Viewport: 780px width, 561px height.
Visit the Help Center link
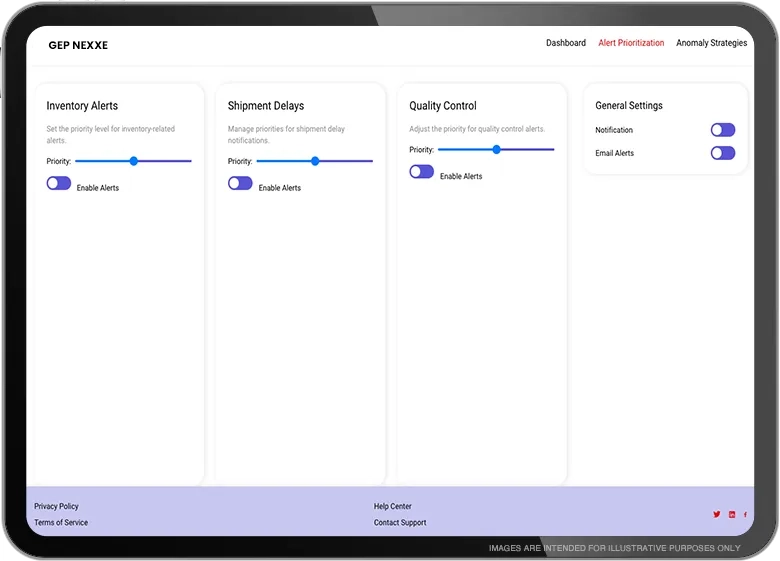click(x=393, y=506)
